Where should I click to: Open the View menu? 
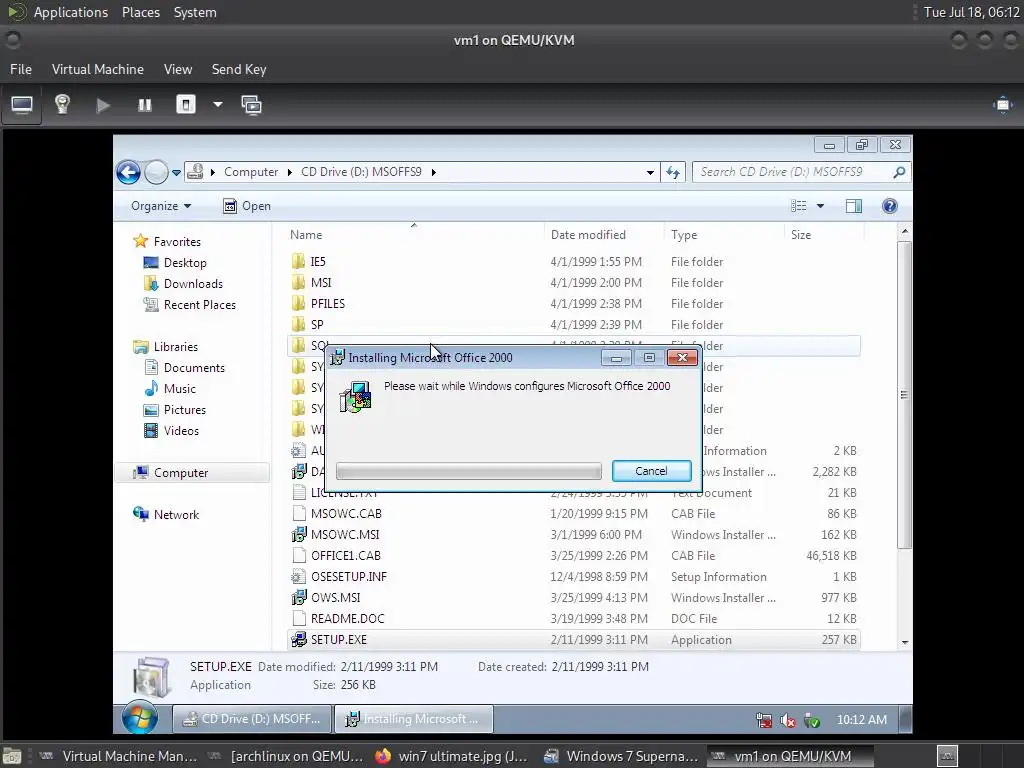178,69
